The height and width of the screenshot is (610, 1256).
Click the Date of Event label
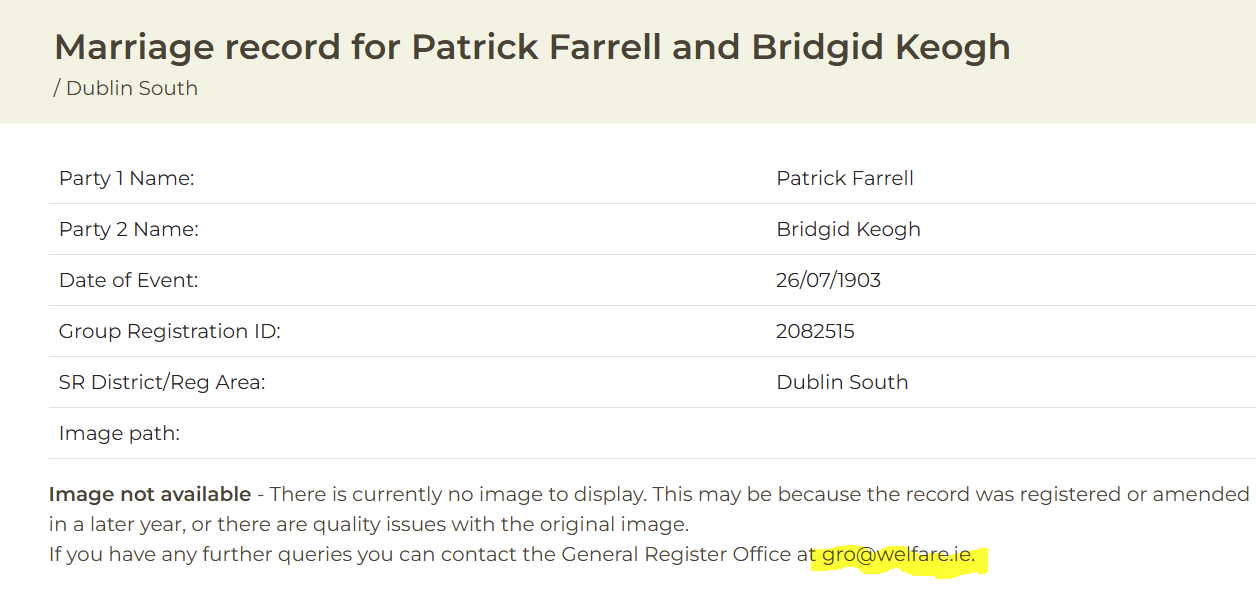coord(129,280)
